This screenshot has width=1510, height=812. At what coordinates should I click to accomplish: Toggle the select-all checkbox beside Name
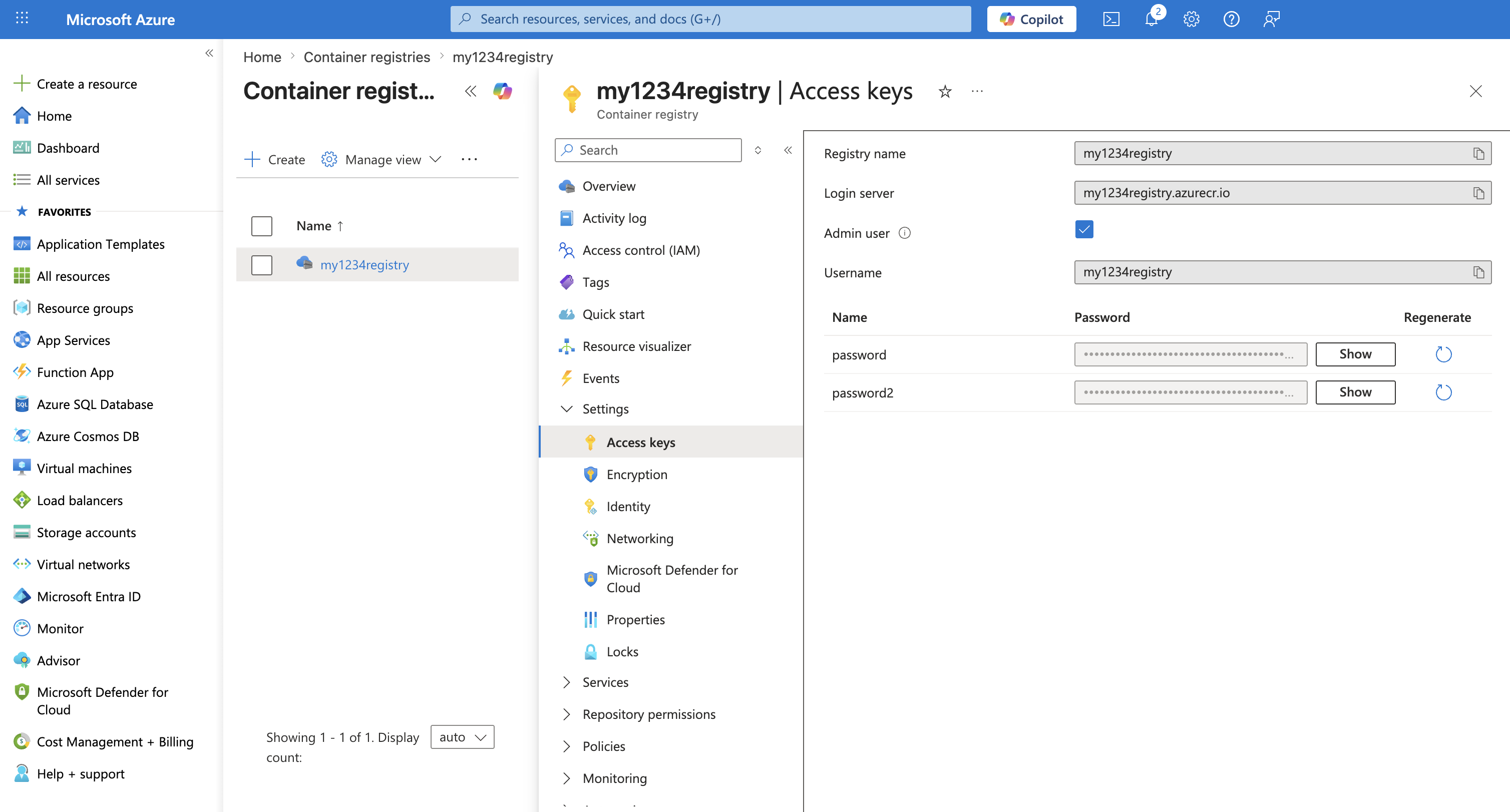[x=261, y=226]
